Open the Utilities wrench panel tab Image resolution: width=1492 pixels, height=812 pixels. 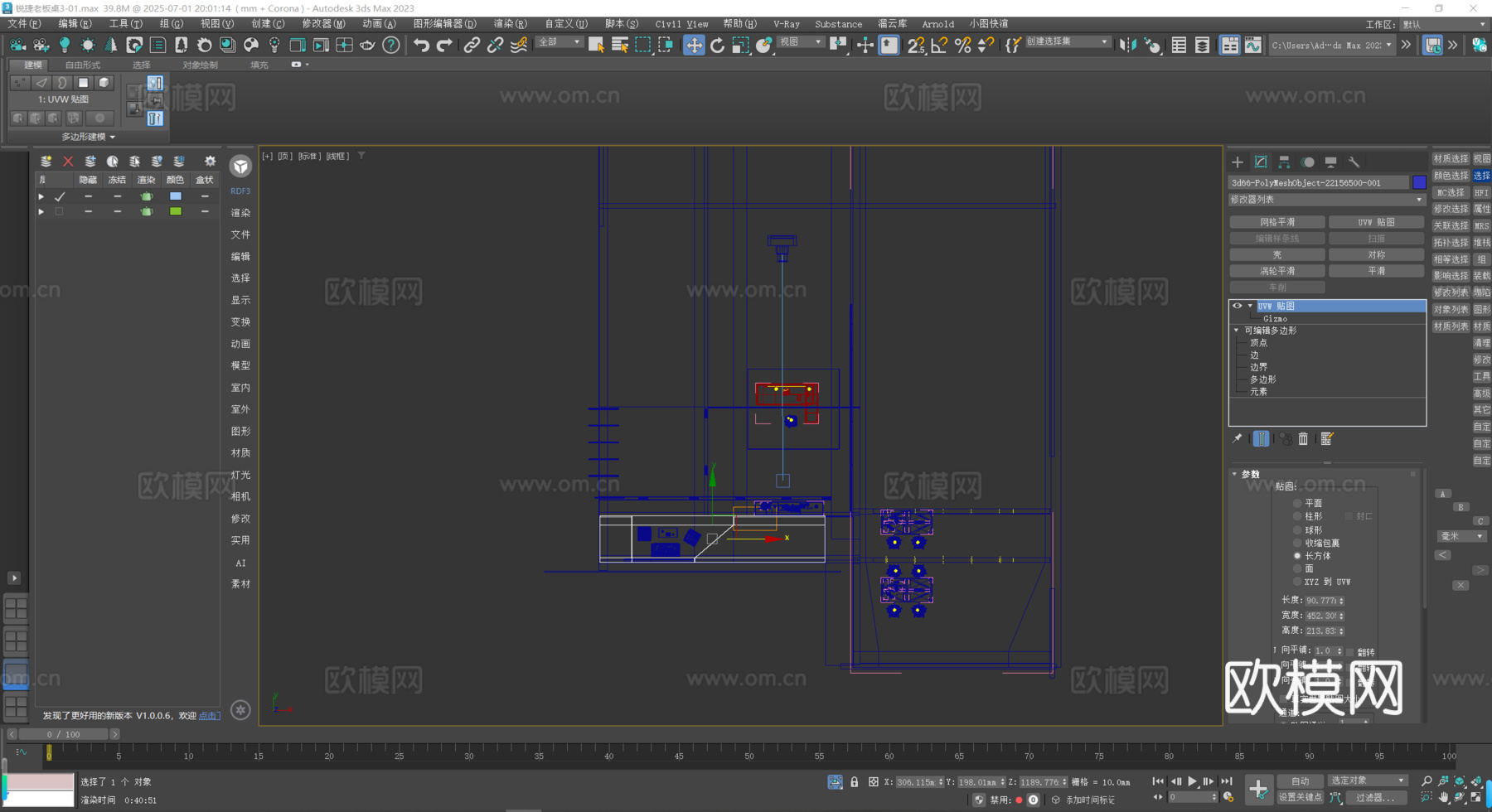[x=1354, y=162]
